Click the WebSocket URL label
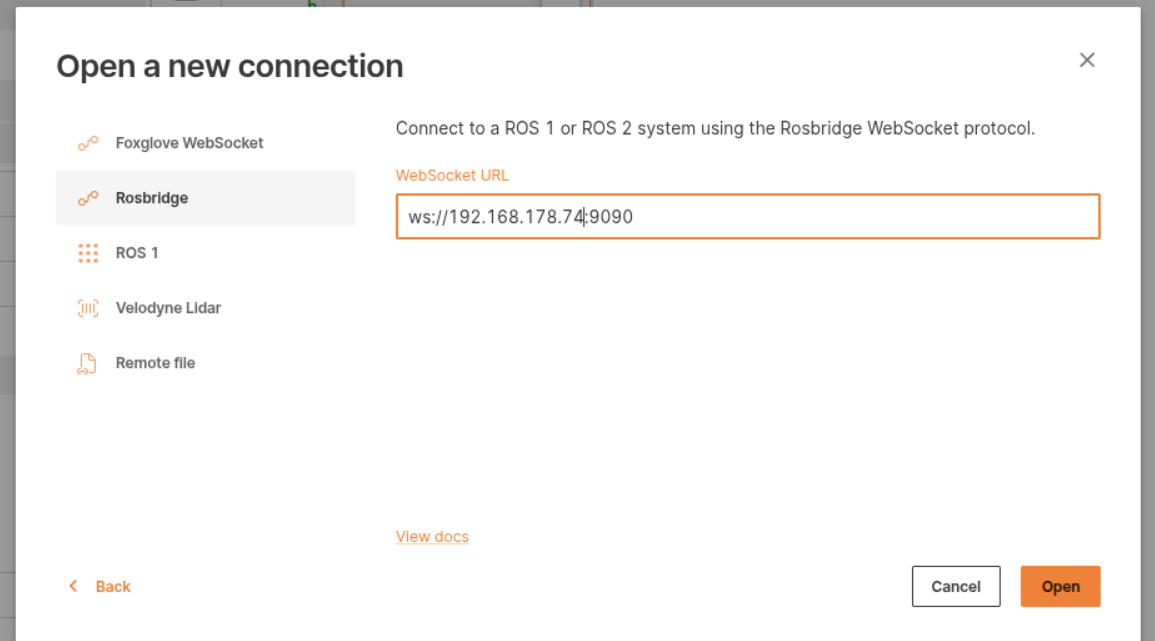 (x=452, y=175)
